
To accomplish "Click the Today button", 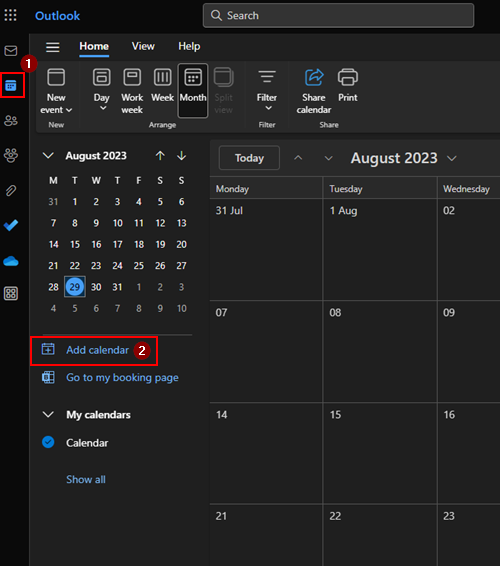I will click(249, 158).
